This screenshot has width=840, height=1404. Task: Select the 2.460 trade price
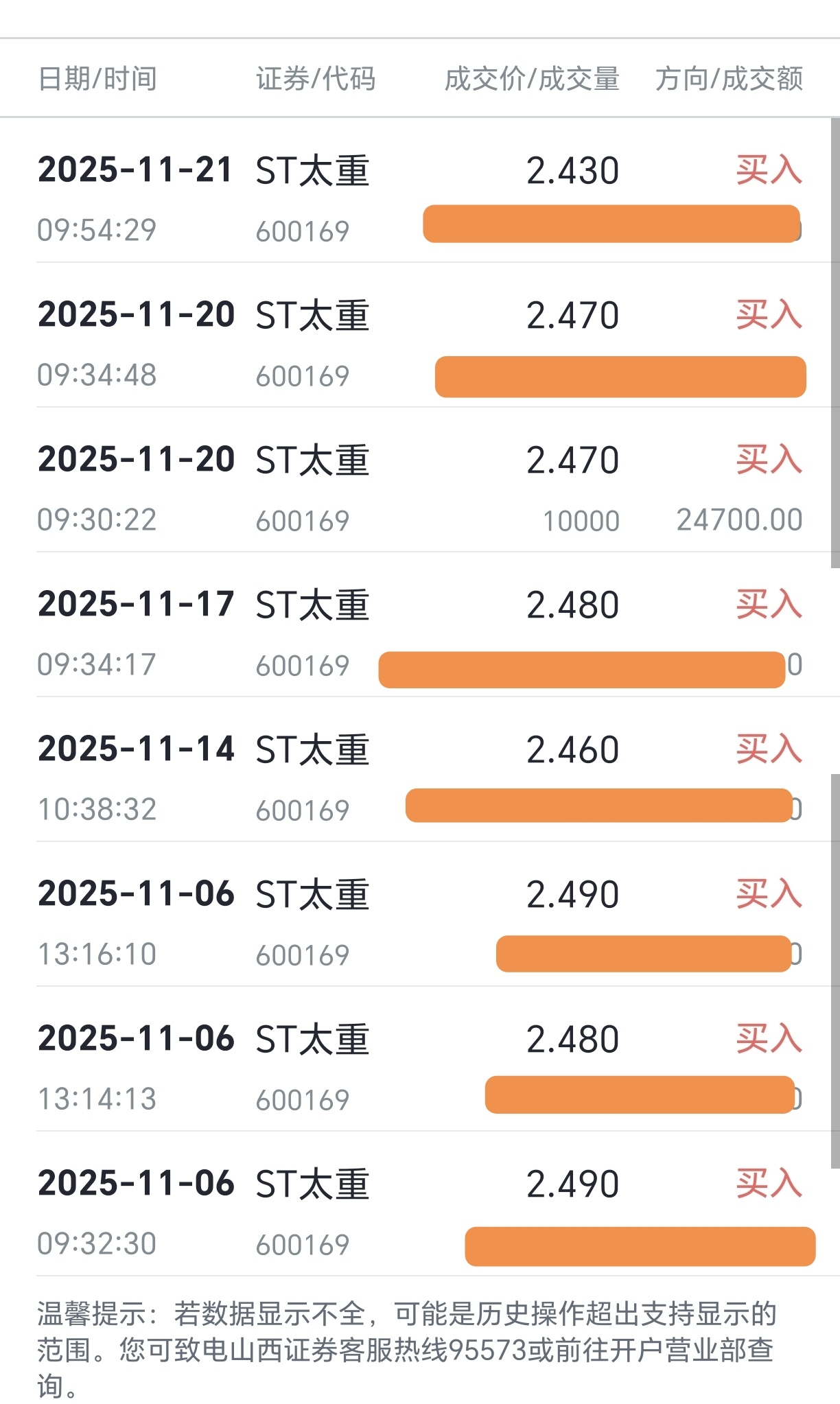572,749
